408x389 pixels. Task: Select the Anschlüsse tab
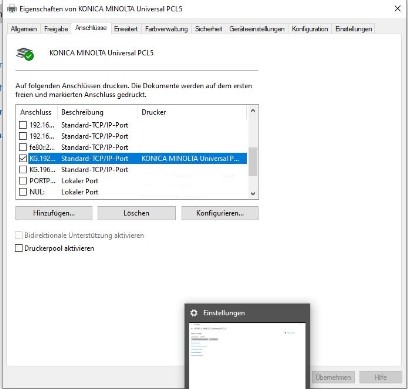(x=91, y=28)
